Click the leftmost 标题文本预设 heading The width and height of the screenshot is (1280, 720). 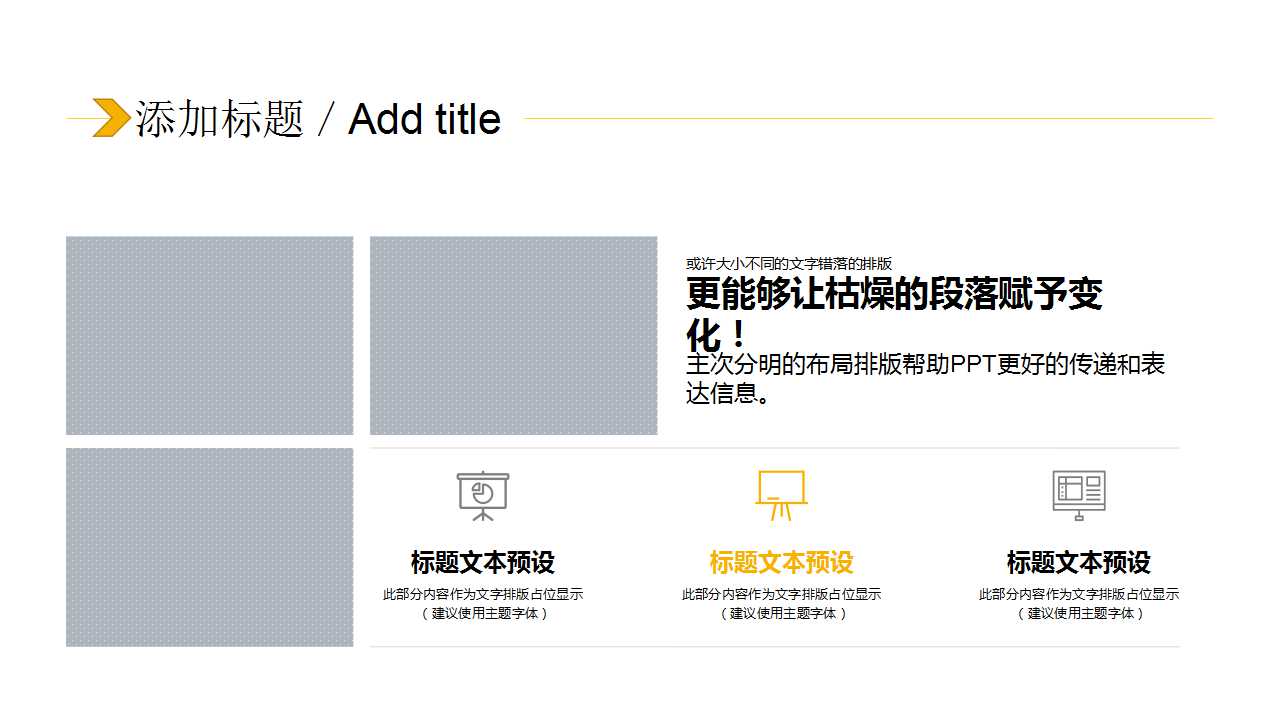click(484, 562)
